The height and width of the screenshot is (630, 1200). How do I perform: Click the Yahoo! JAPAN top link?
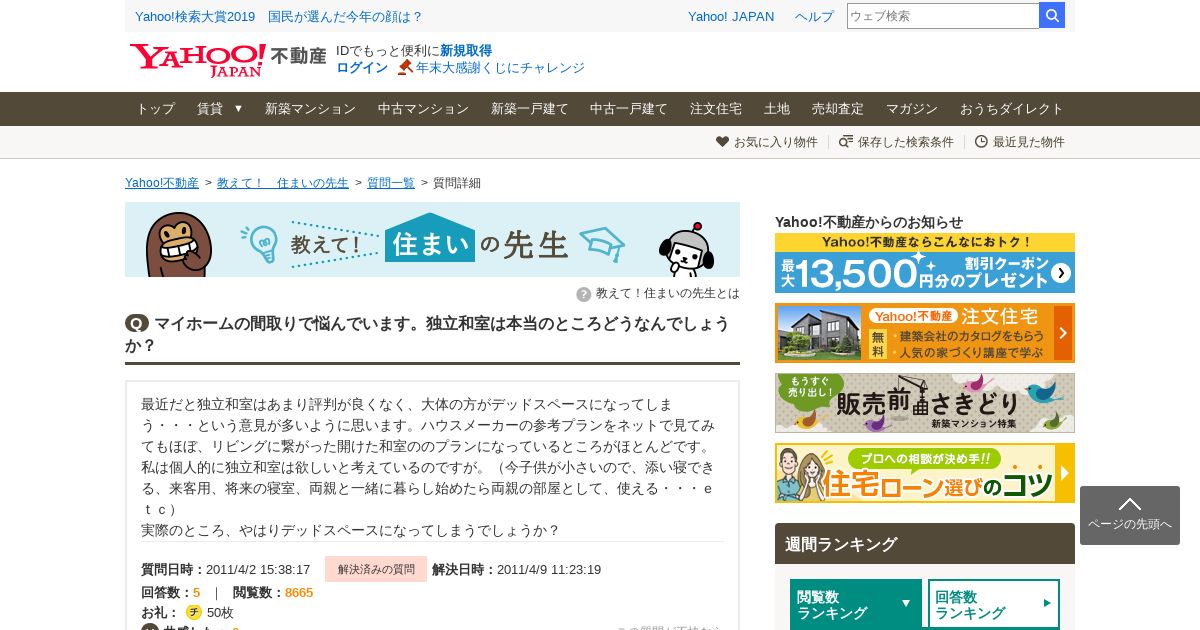[731, 16]
